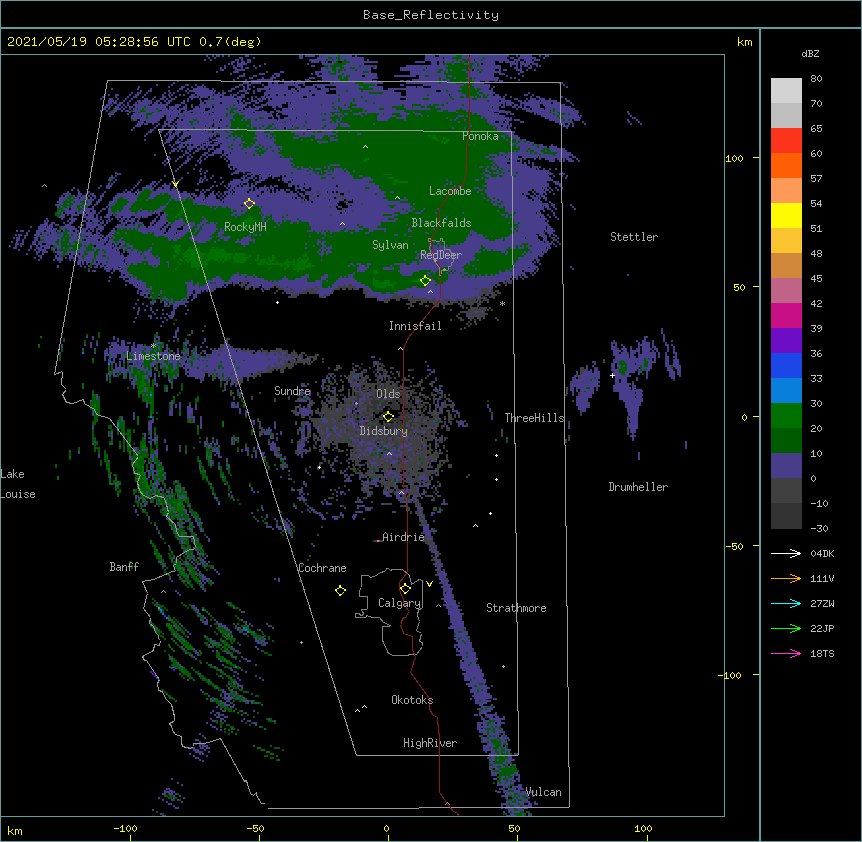Click the Calgary city label
862x842 pixels.
tap(400, 603)
